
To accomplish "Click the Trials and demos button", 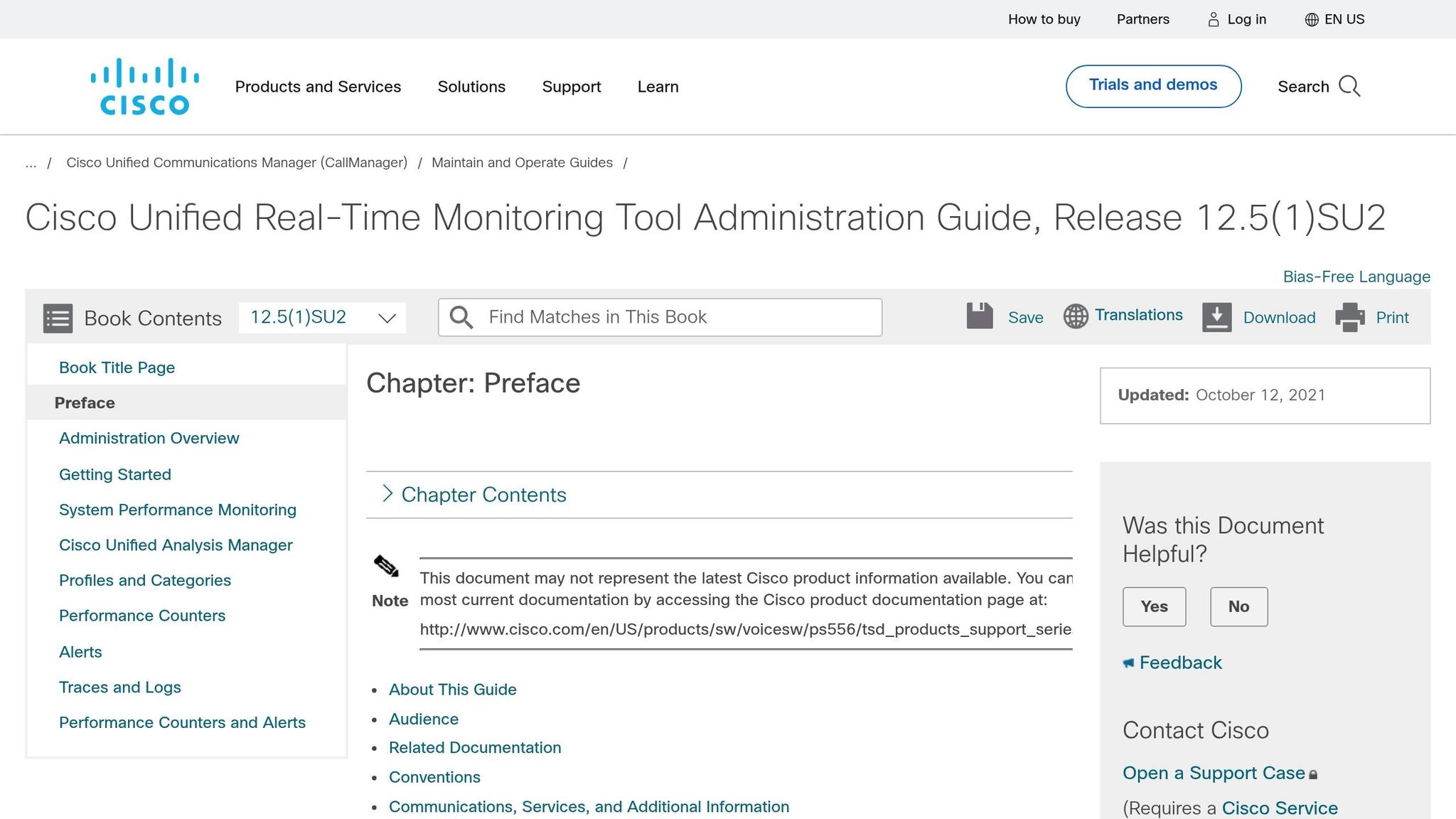I will point(1152,85).
